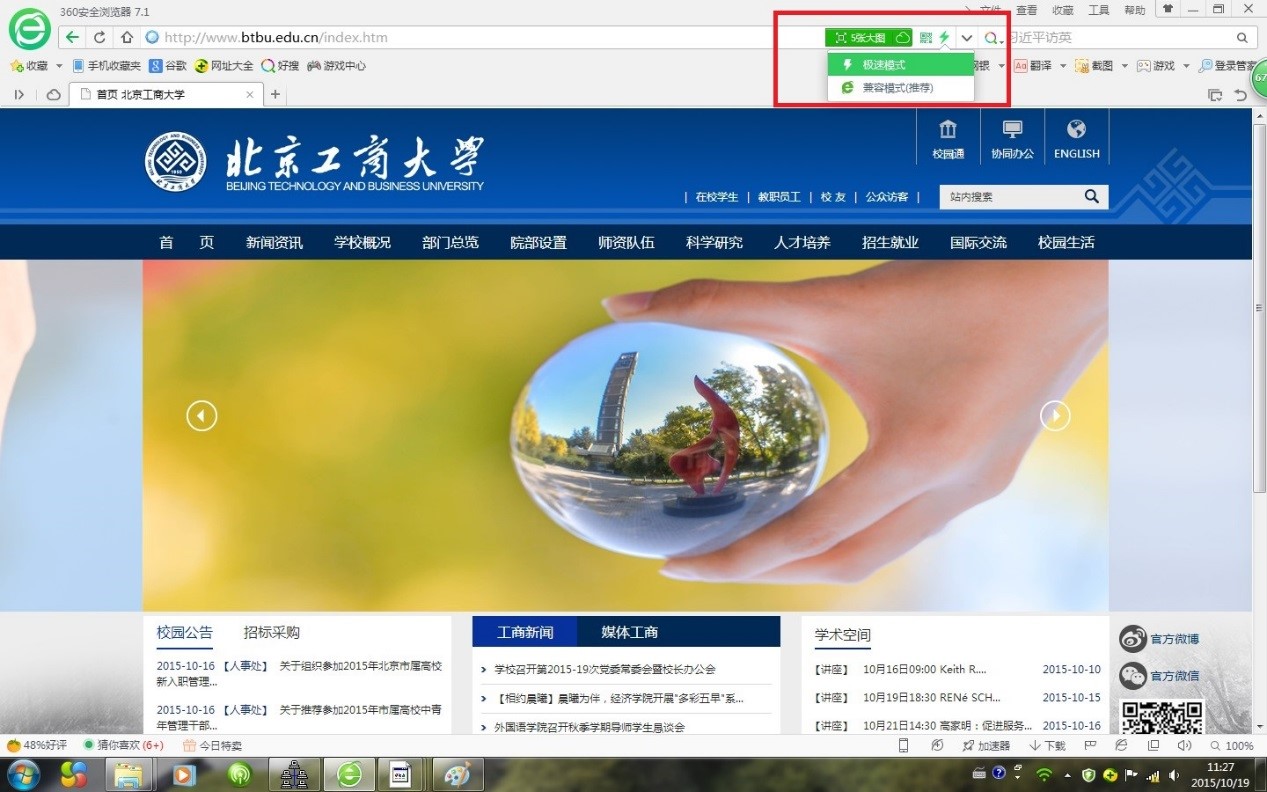Image resolution: width=1267 pixels, height=792 pixels.
Task: Expand the 收藏 favorites dropdown arrow
Action: (x=59, y=66)
